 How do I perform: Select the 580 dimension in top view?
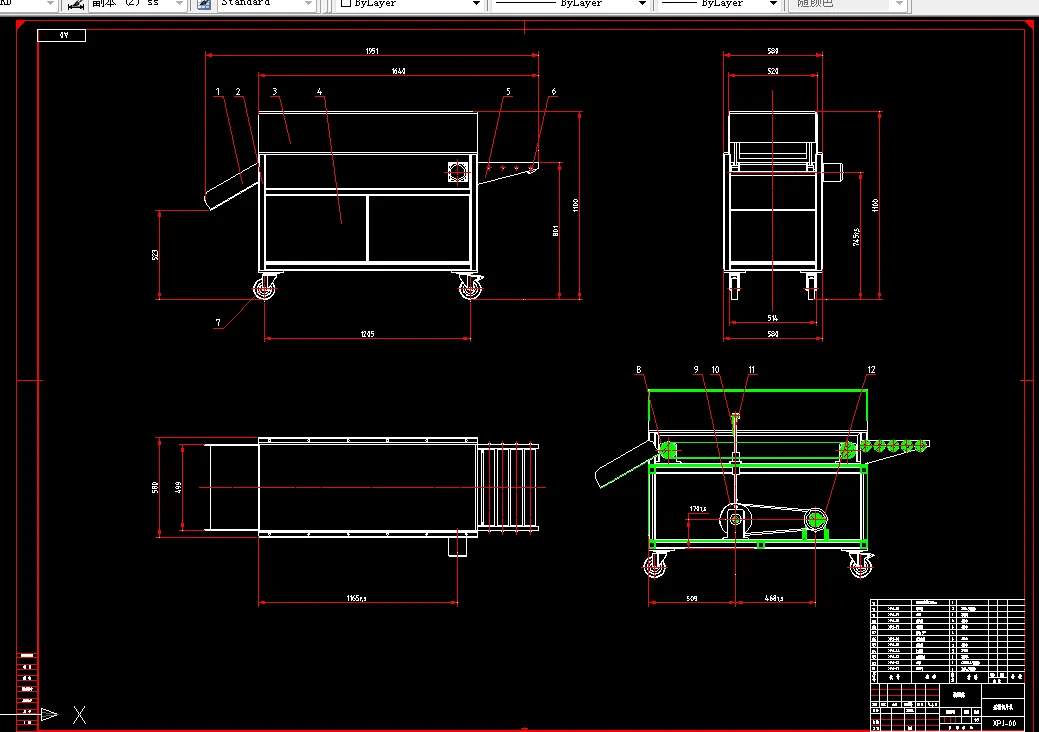click(155, 488)
